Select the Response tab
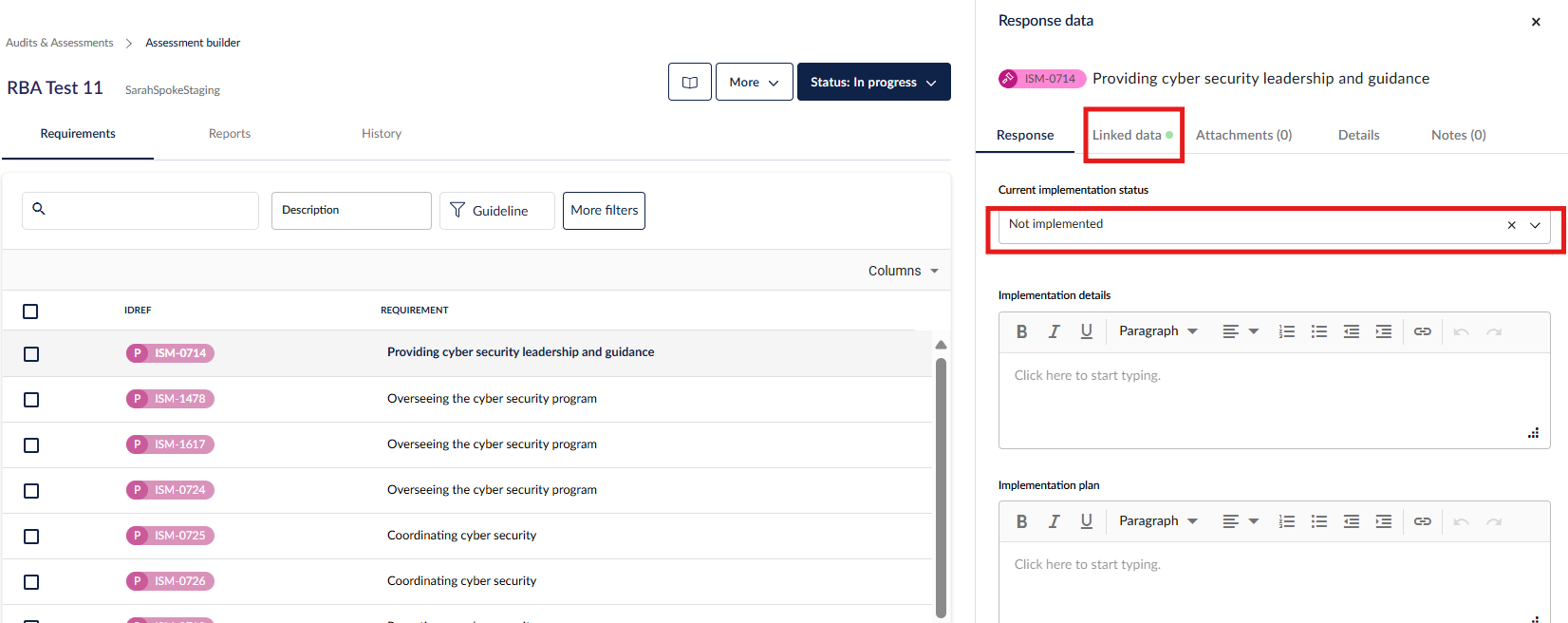This screenshot has height=623, width=1568. [x=1025, y=135]
